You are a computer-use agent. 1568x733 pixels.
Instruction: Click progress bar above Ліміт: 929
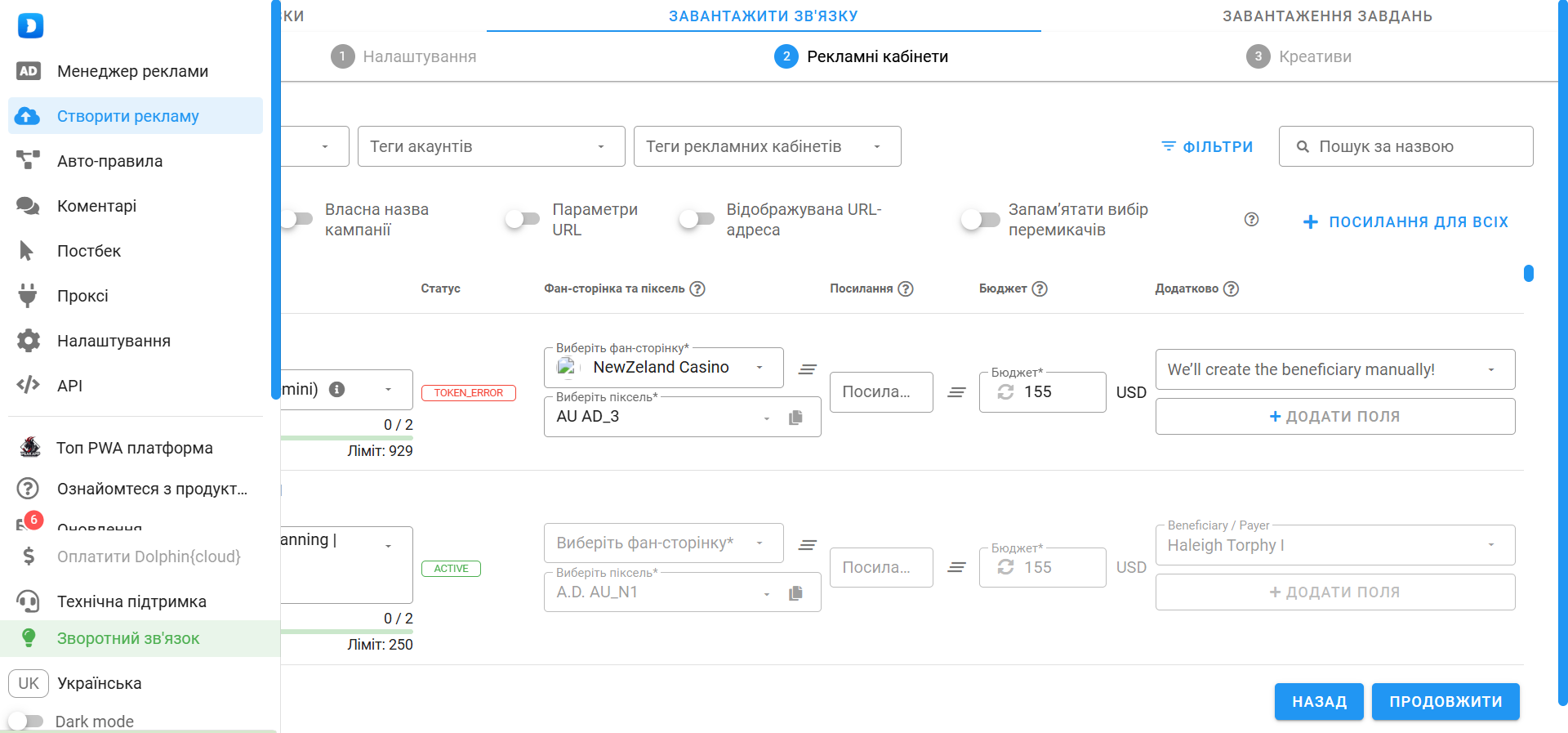tap(347, 438)
